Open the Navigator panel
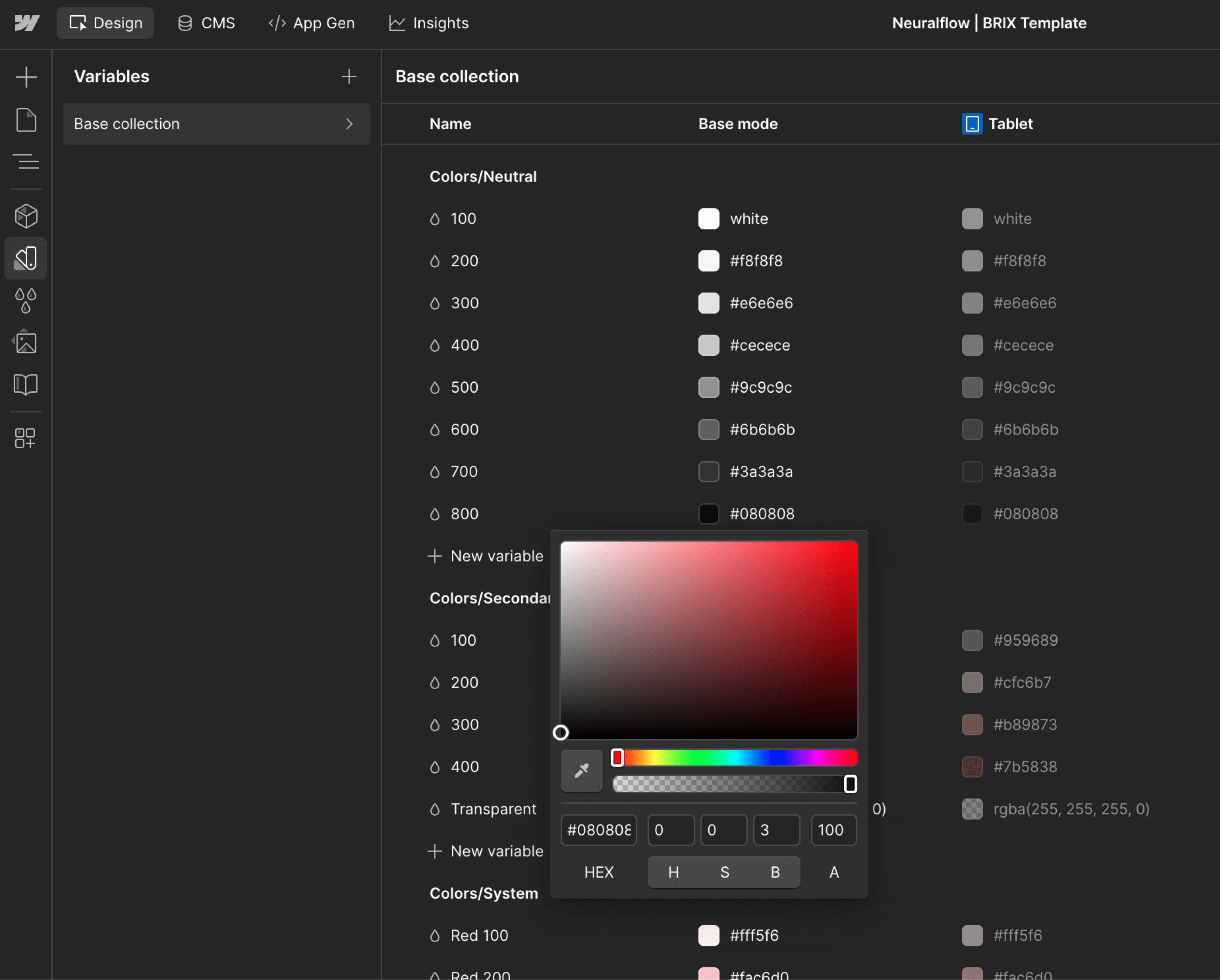The height and width of the screenshot is (980, 1220). [26, 162]
